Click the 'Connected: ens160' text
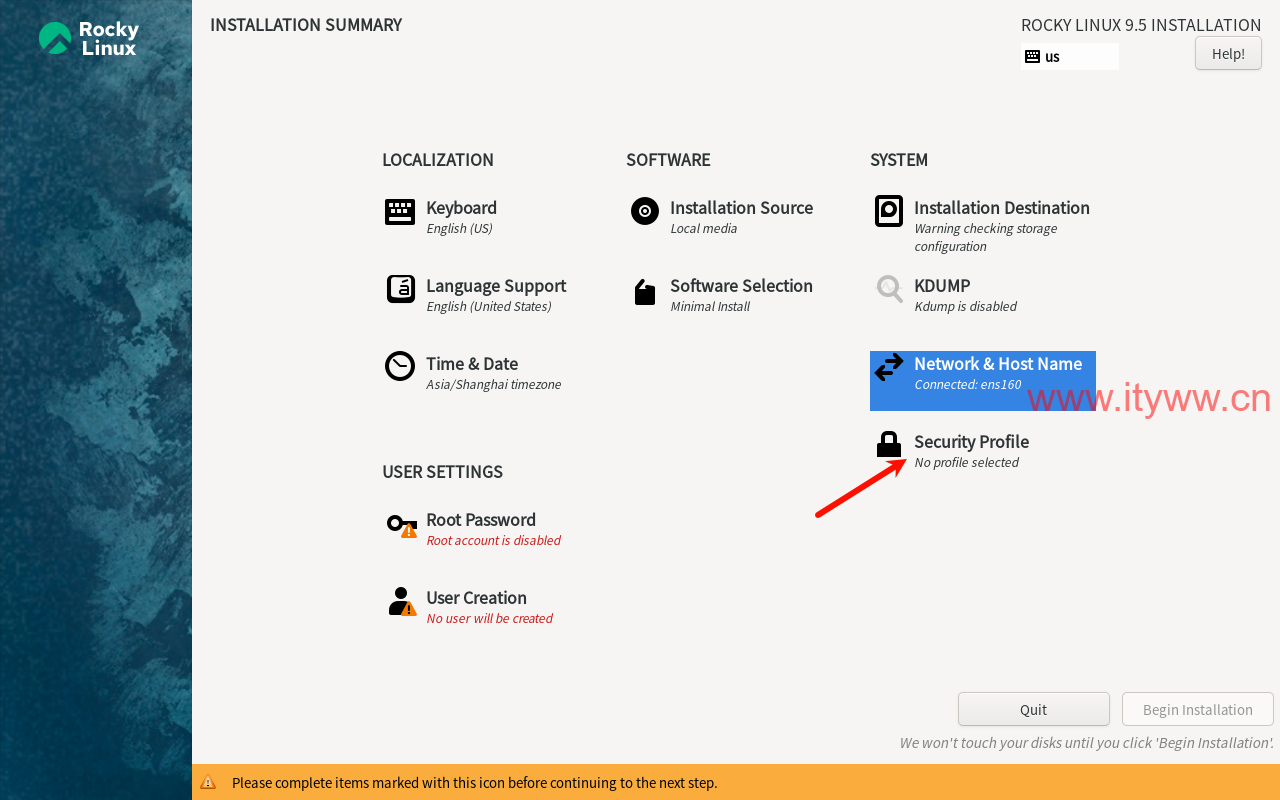1280x800 pixels. click(x=967, y=384)
